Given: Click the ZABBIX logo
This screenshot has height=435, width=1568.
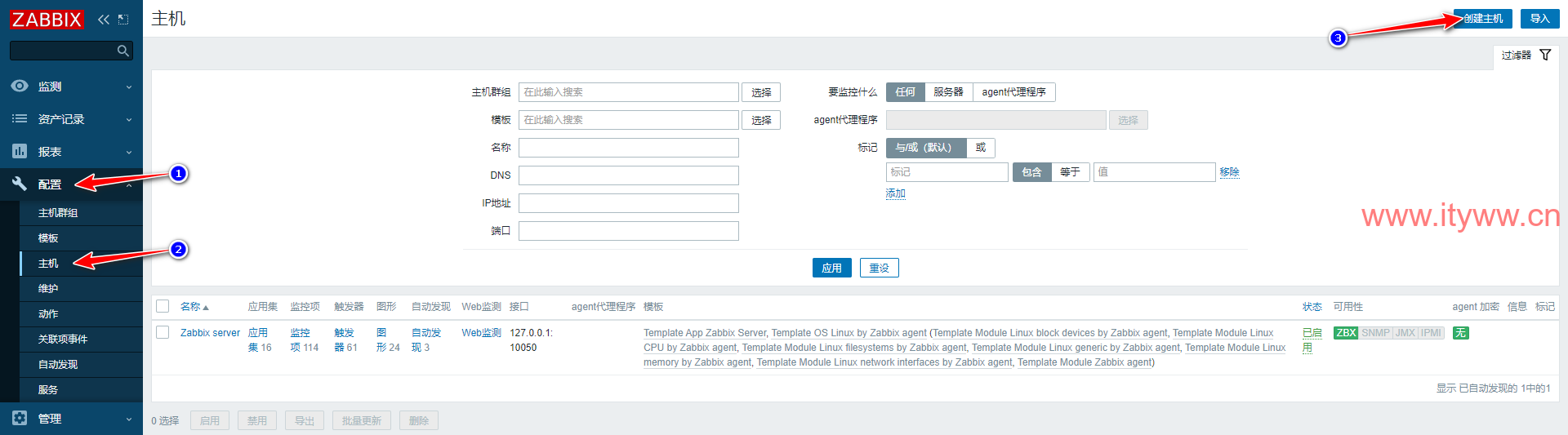Looking at the screenshot, I should [x=47, y=19].
